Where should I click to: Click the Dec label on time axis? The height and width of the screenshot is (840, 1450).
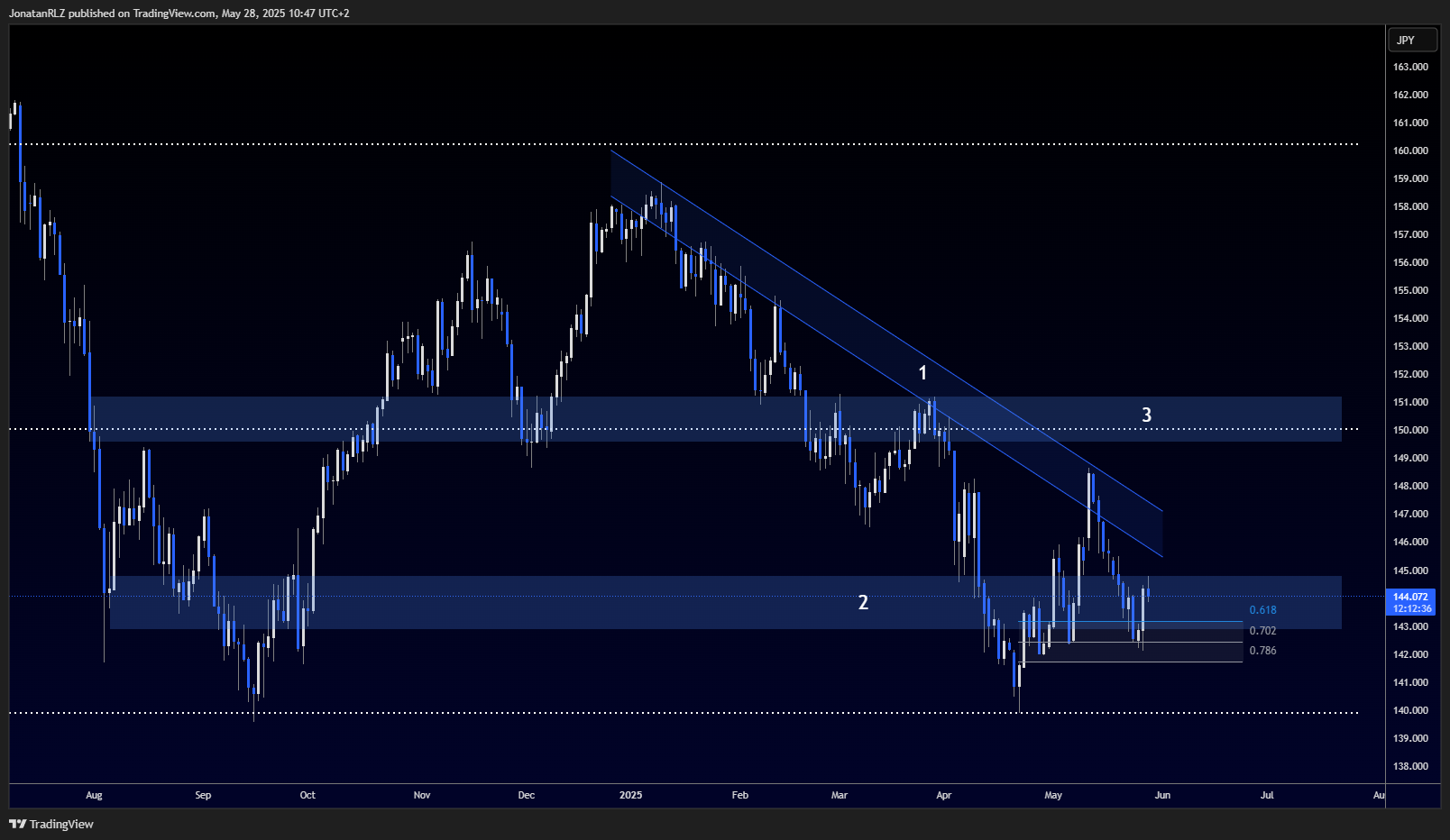pos(527,795)
